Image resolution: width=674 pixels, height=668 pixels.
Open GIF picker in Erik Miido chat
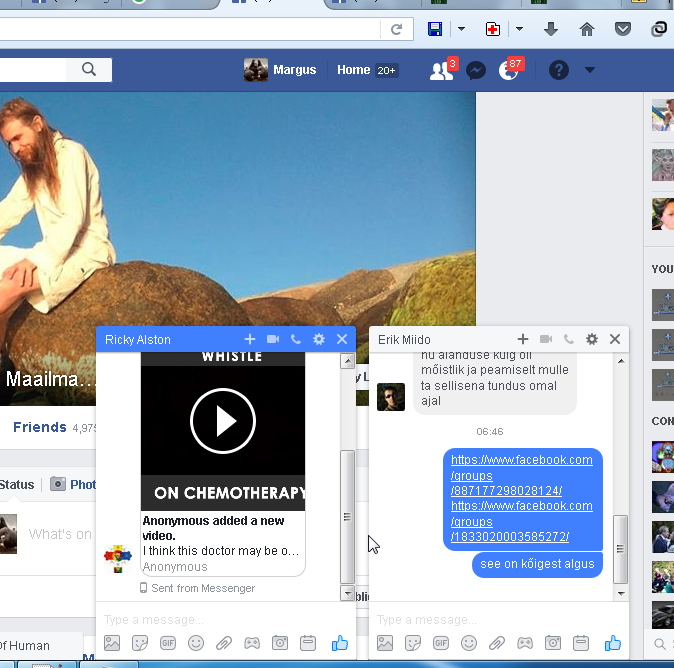click(x=441, y=643)
